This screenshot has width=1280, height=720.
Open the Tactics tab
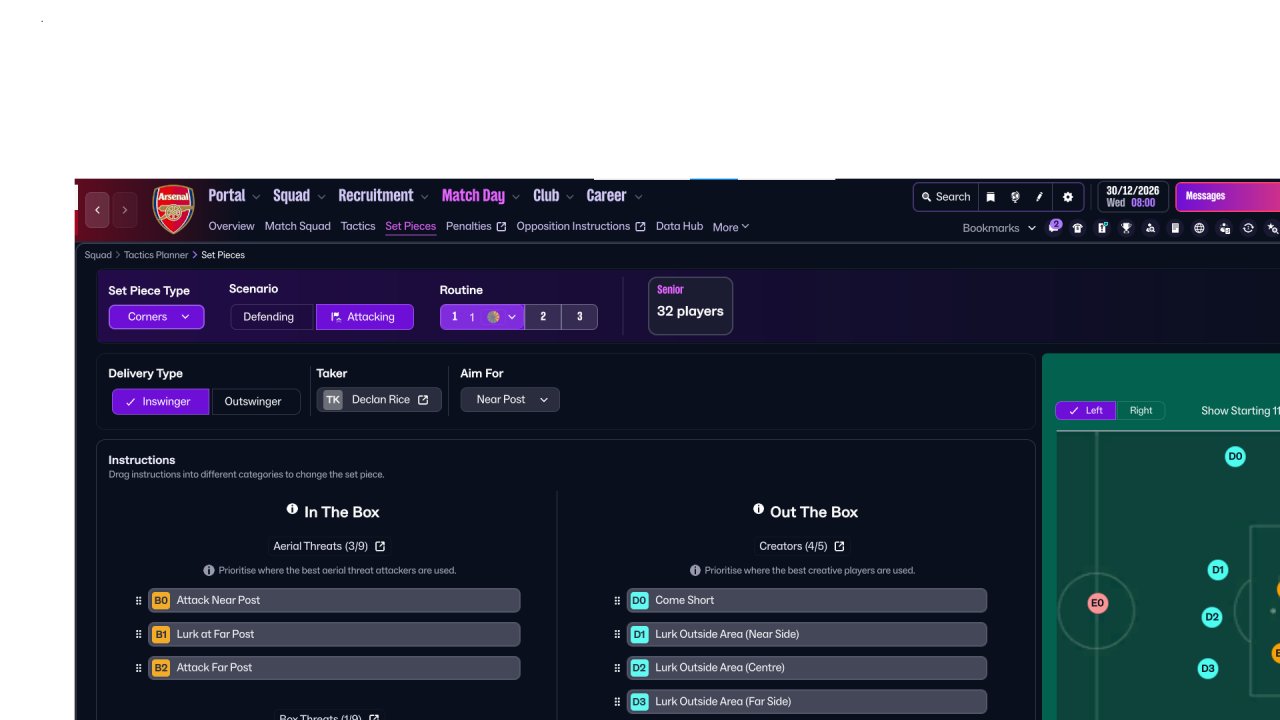click(358, 226)
